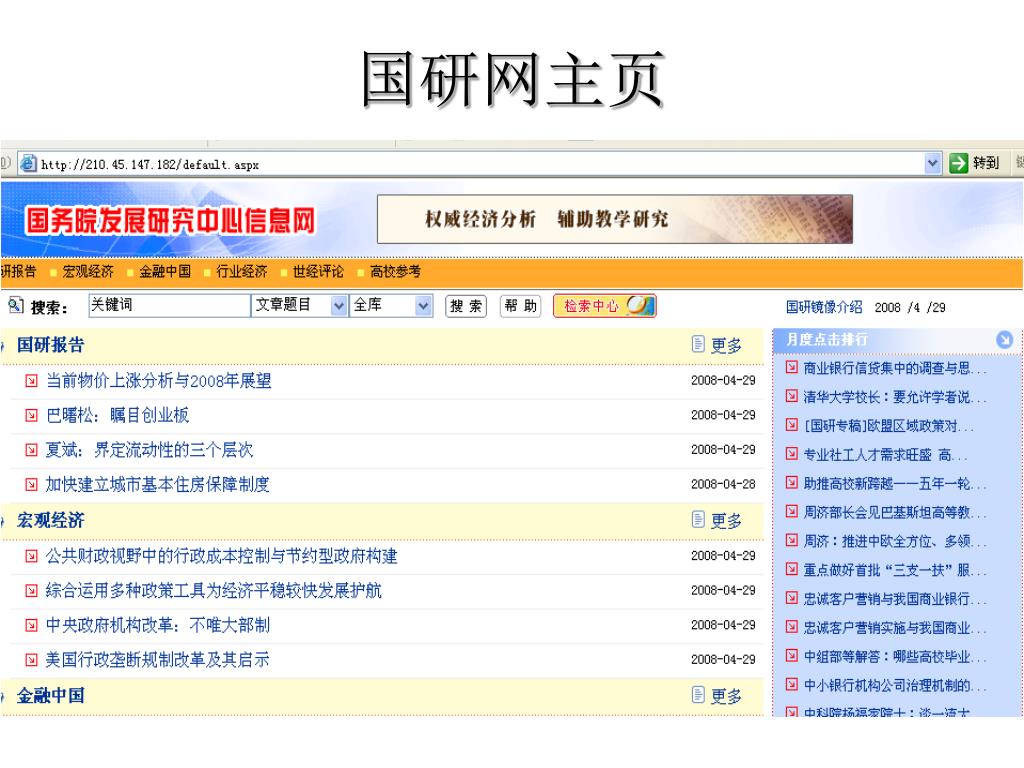This screenshot has width=1024, height=768.
Task: Click red arrow icon beside 公共财政视野中的行政成本控制
Action: (x=31, y=556)
